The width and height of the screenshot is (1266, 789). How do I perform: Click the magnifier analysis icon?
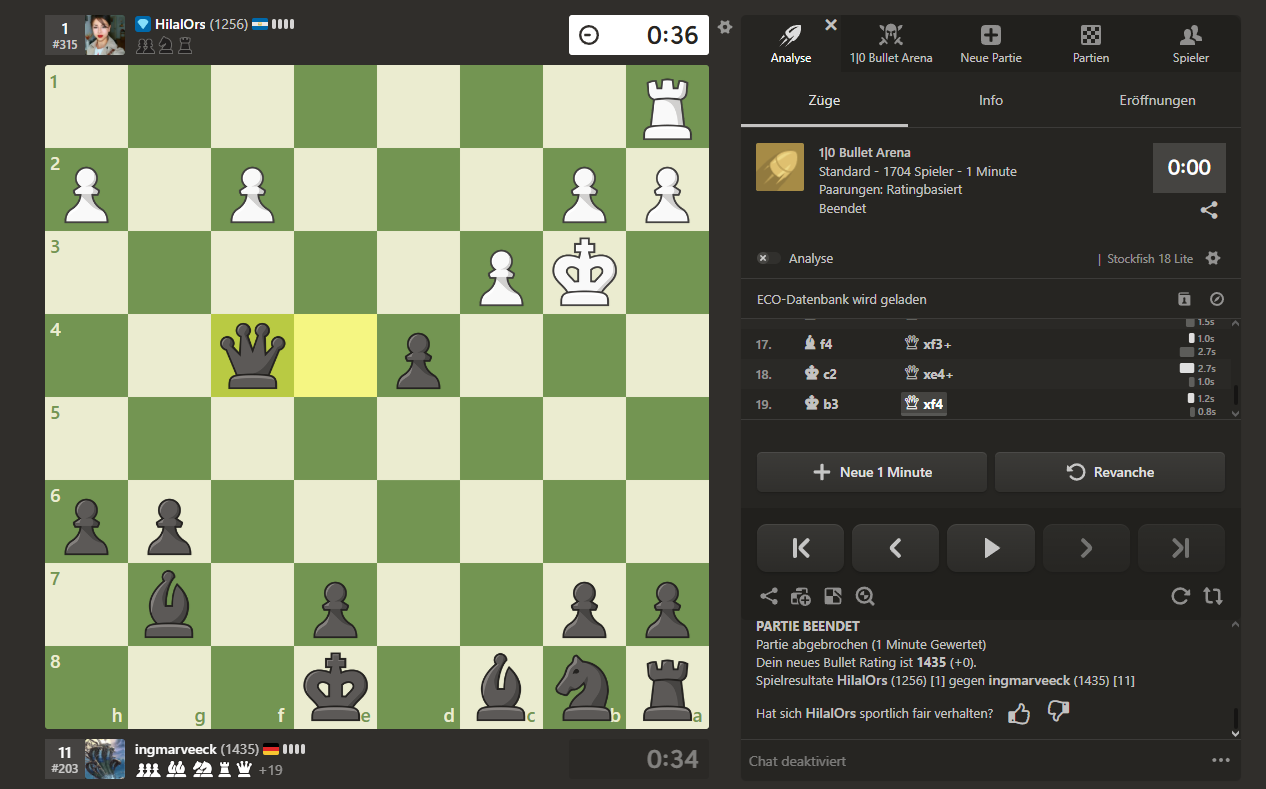point(865,597)
